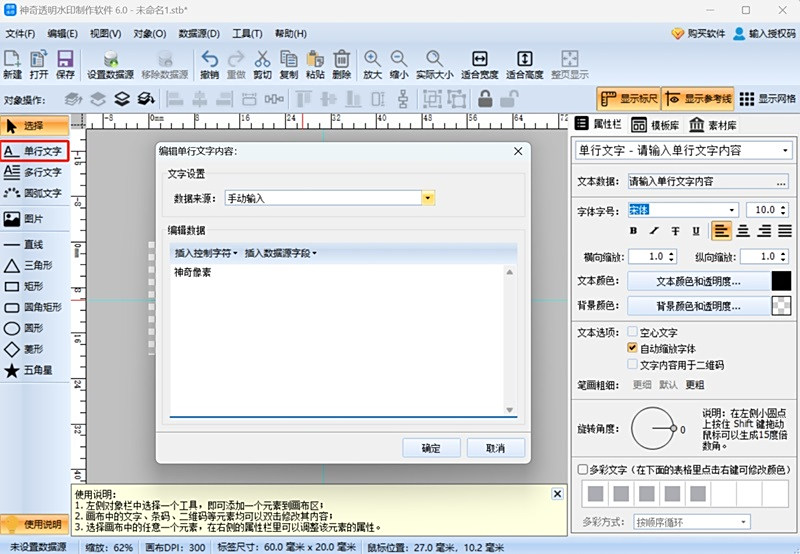The height and width of the screenshot is (554, 800).
Task: Click 背景颜色和透明度 button
Action: pos(698,306)
